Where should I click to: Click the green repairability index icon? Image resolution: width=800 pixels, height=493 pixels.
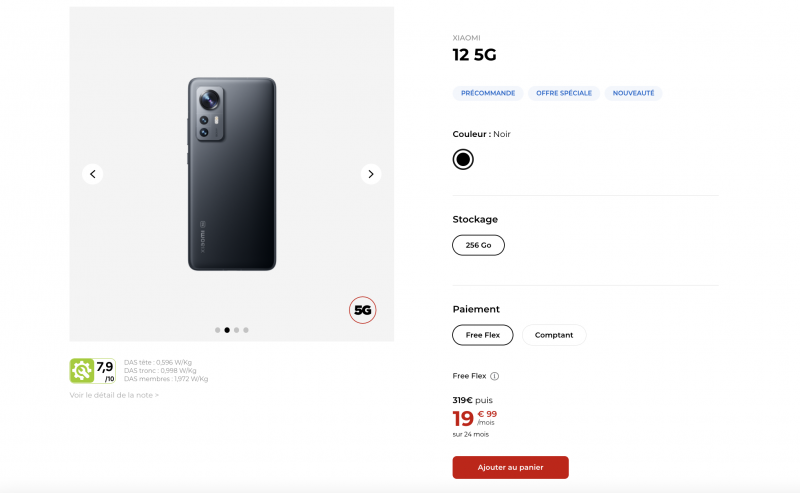click(x=81, y=371)
